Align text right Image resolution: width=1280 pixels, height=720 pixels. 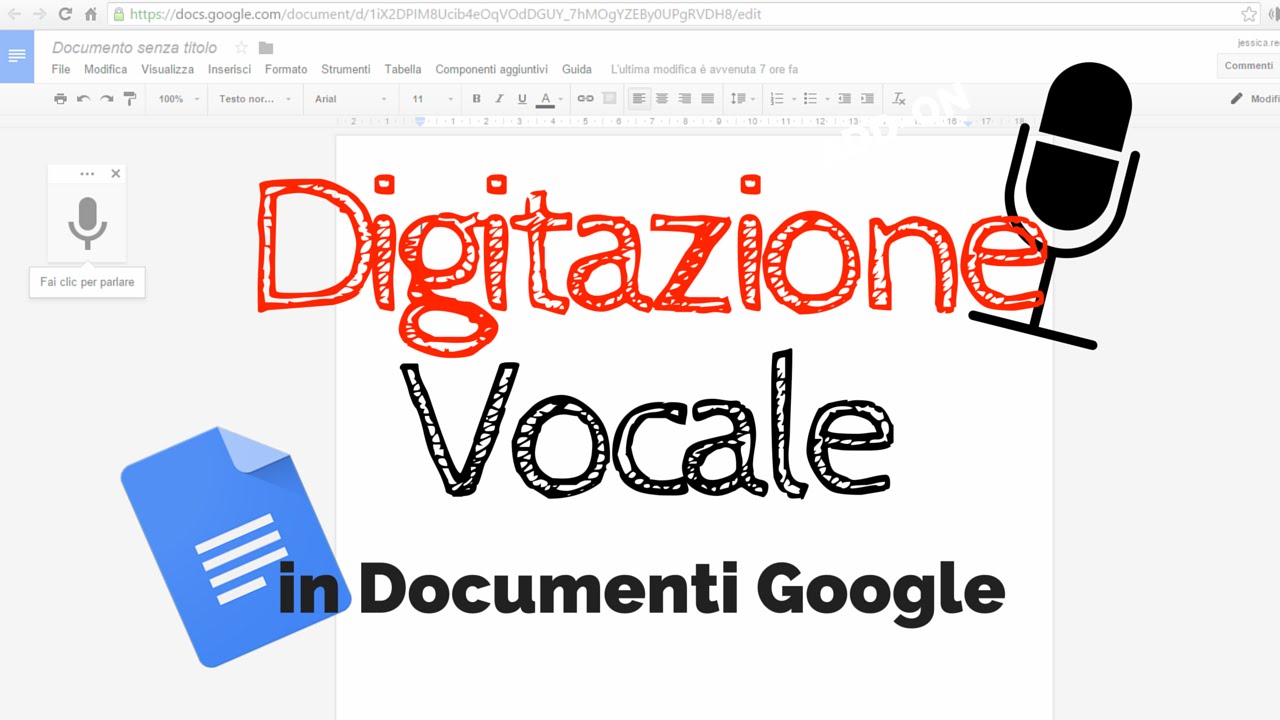685,99
